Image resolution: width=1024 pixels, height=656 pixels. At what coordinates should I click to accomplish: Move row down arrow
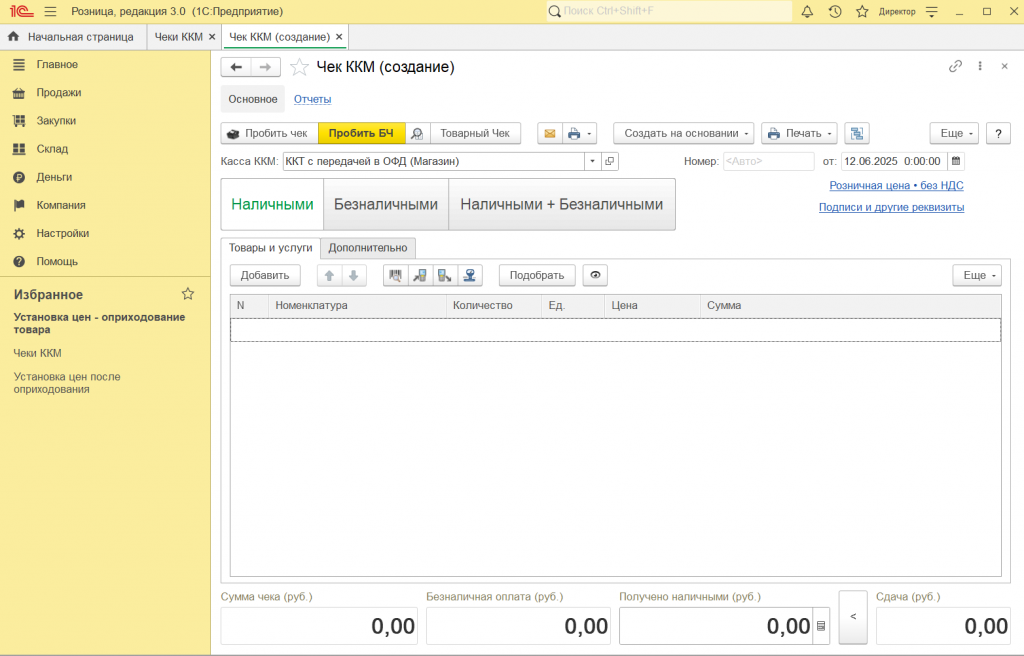click(353, 276)
